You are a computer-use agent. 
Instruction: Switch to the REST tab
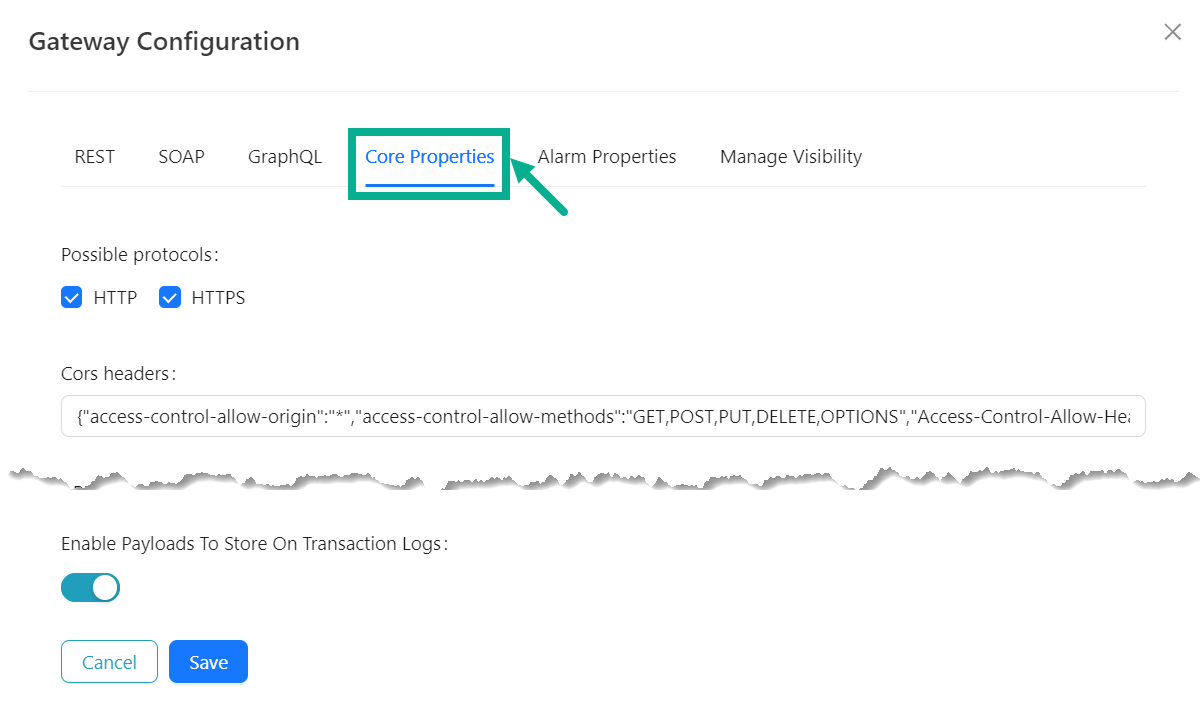tap(94, 157)
